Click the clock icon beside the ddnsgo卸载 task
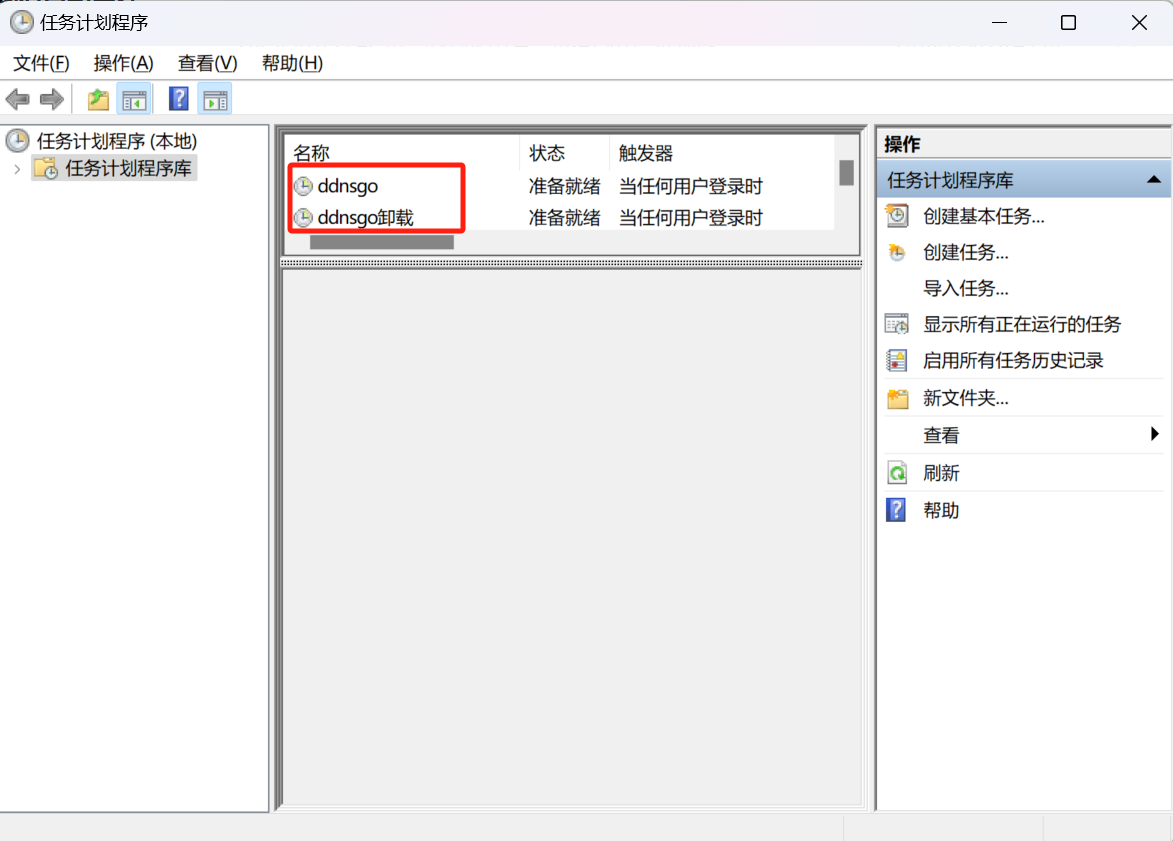 point(303,218)
